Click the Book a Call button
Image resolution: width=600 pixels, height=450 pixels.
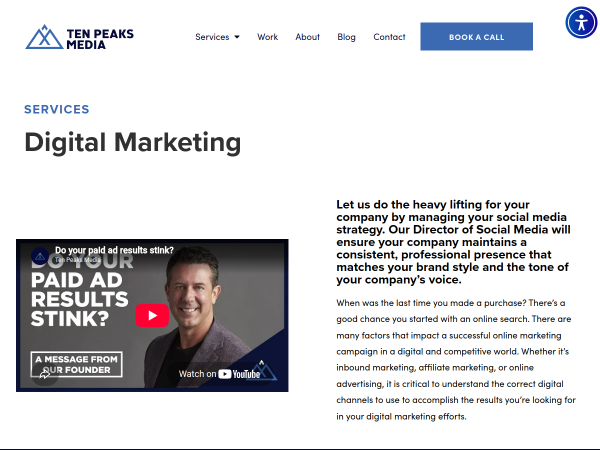click(476, 37)
